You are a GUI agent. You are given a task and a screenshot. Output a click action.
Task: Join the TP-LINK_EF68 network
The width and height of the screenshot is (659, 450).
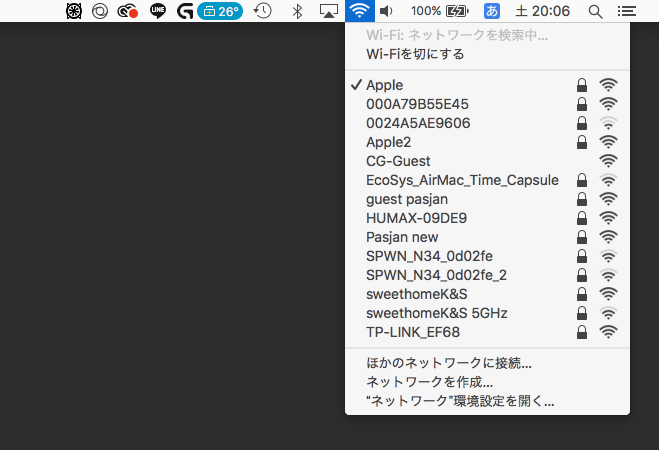[x=413, y=332]
